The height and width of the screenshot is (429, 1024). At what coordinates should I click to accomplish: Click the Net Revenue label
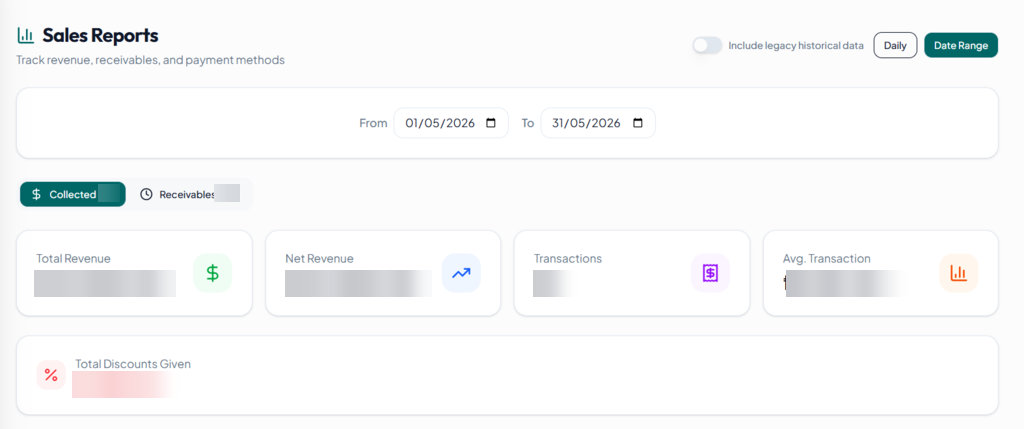pyautogui.click(x=319, y=259)
